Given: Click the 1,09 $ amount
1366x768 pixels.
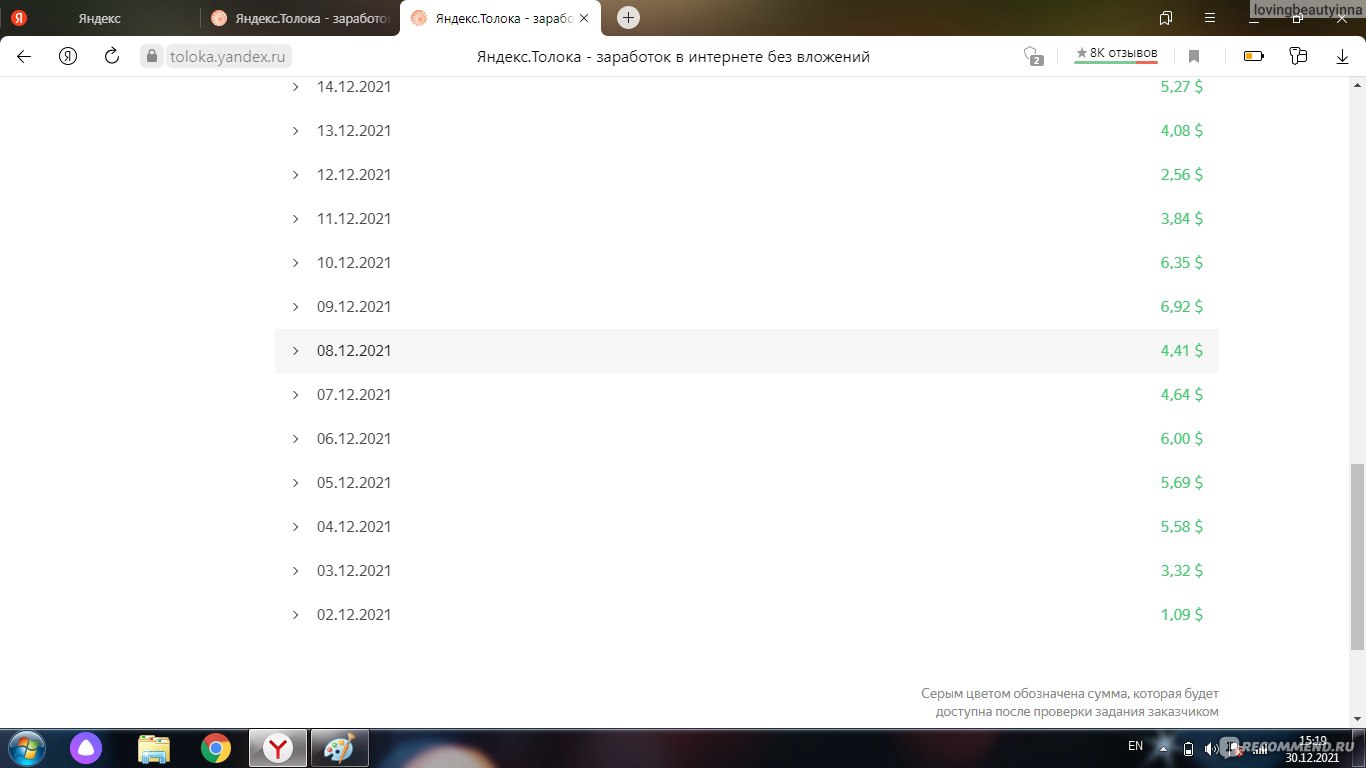Looking at the screenshot, I should (x=1181, y=615).
